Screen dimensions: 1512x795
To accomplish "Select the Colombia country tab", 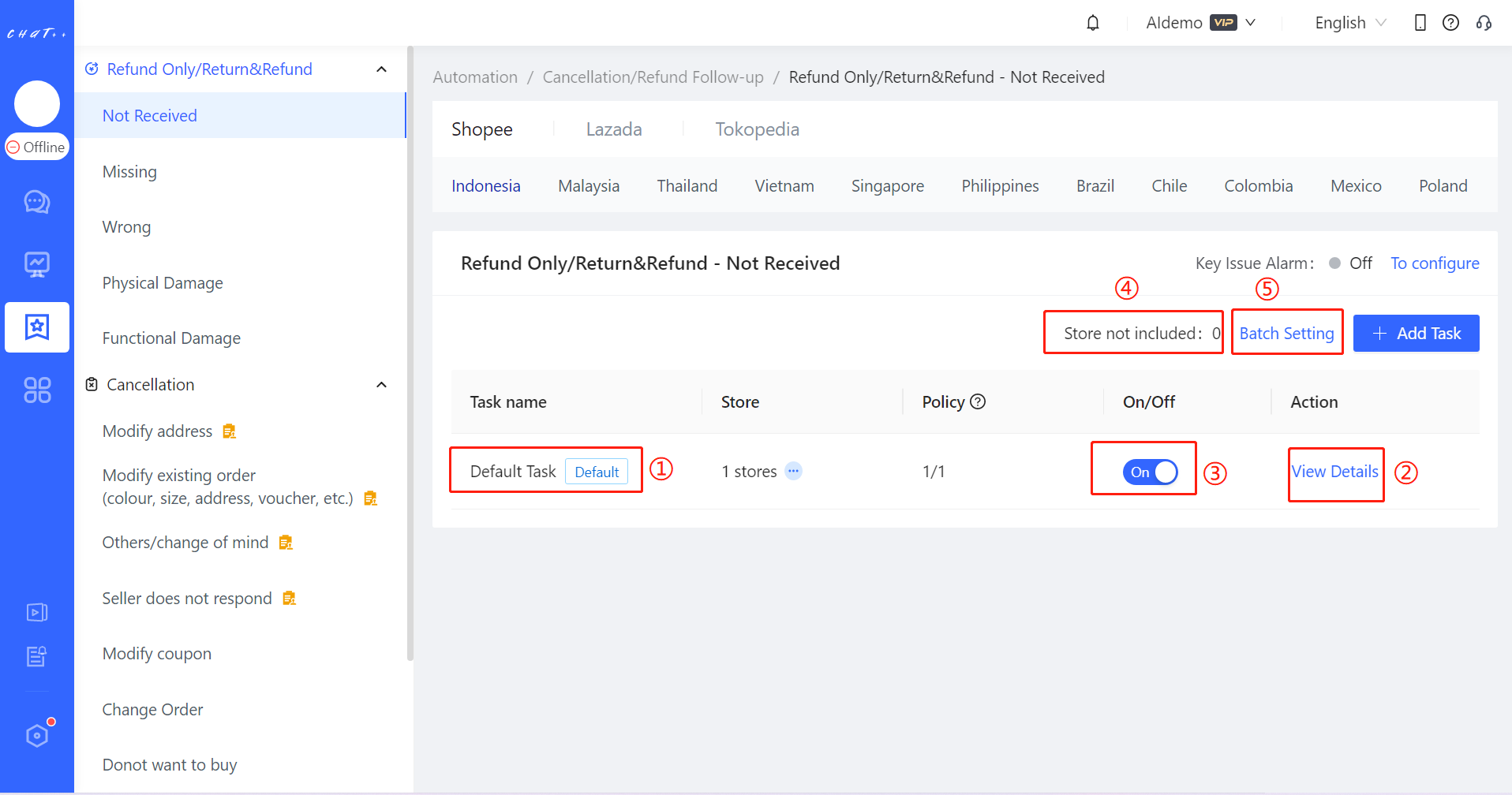I will [x=1259, y=186].
